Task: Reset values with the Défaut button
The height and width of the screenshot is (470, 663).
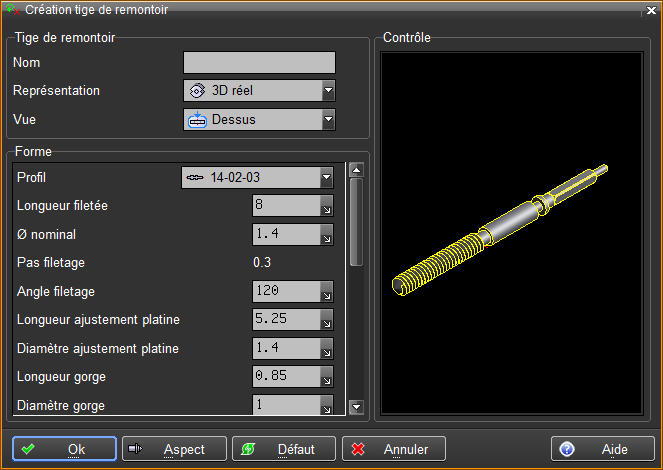Action: [284, 449]
